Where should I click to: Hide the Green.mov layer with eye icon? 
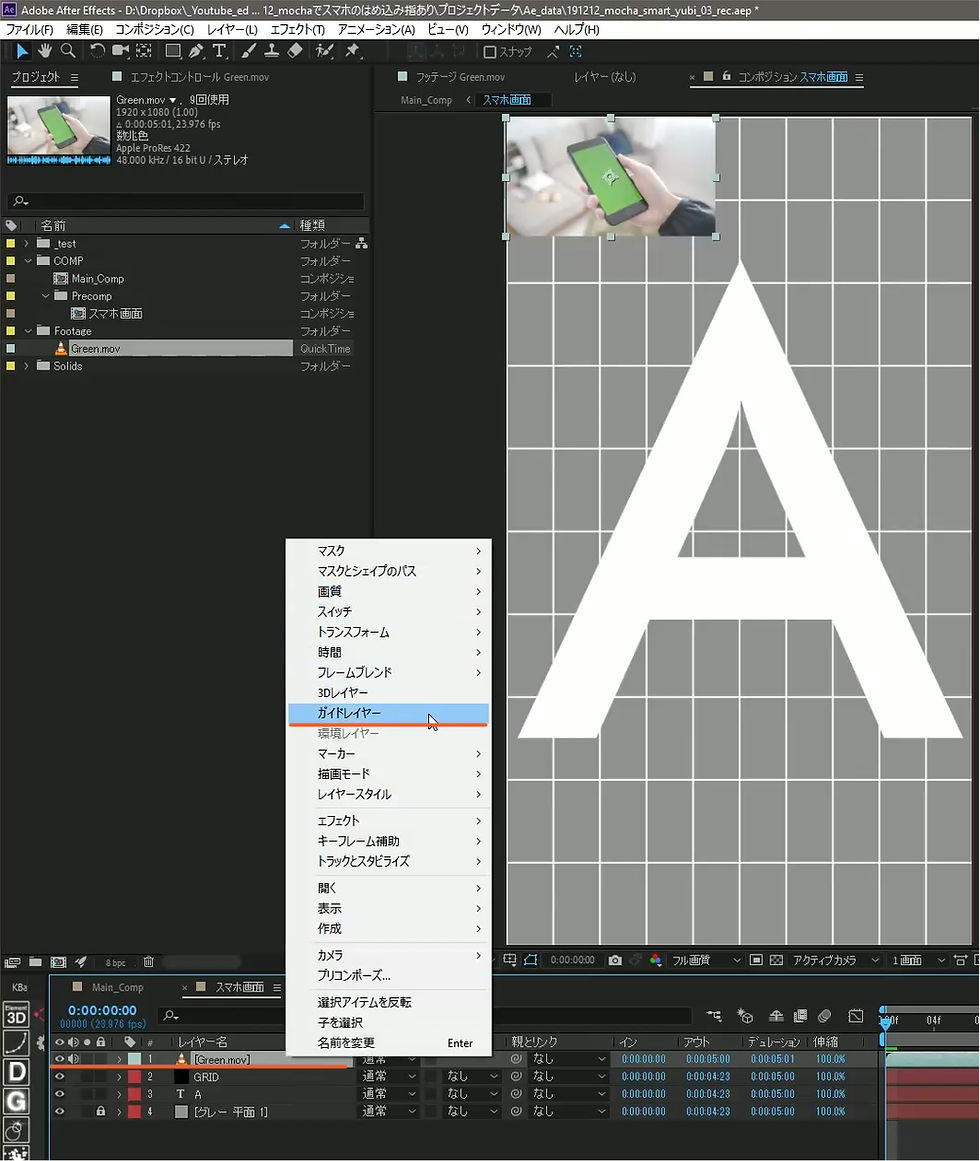pyautogui.click(x=59, y=1059)
